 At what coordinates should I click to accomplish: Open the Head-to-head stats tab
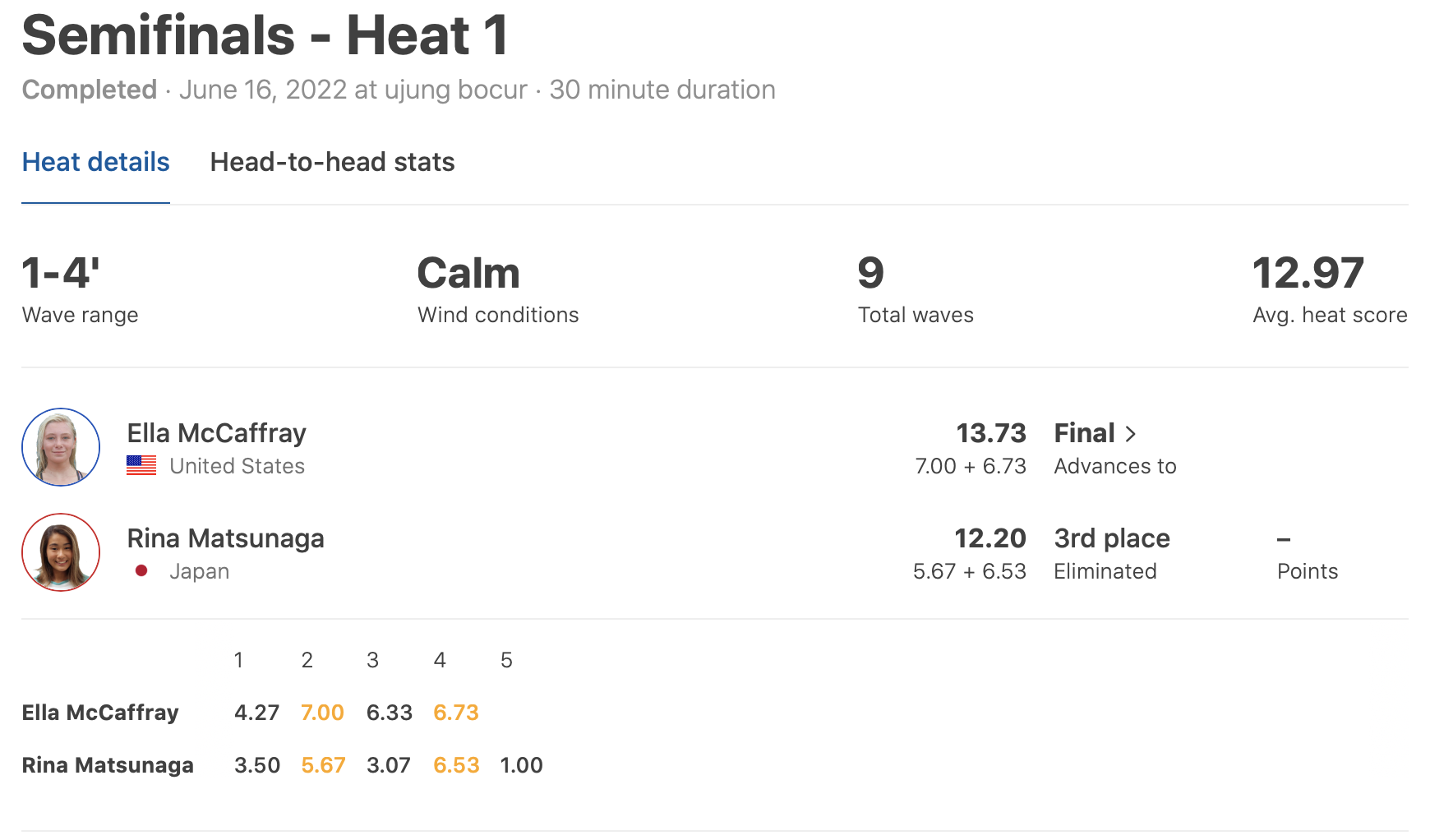pyautogui.click(x=332, y=162)
